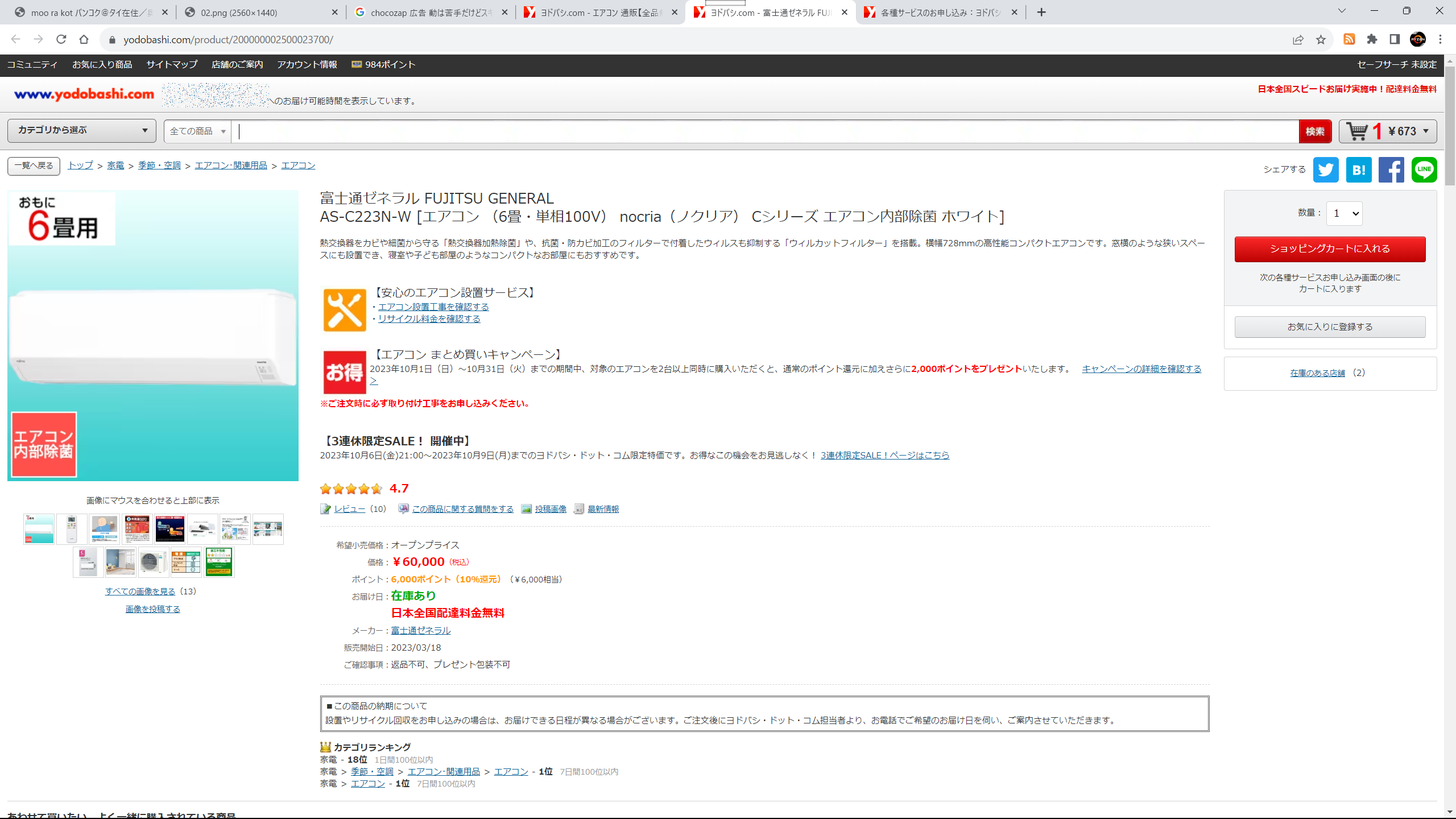
Task: Reload the current page
Action: click(61, 39)
